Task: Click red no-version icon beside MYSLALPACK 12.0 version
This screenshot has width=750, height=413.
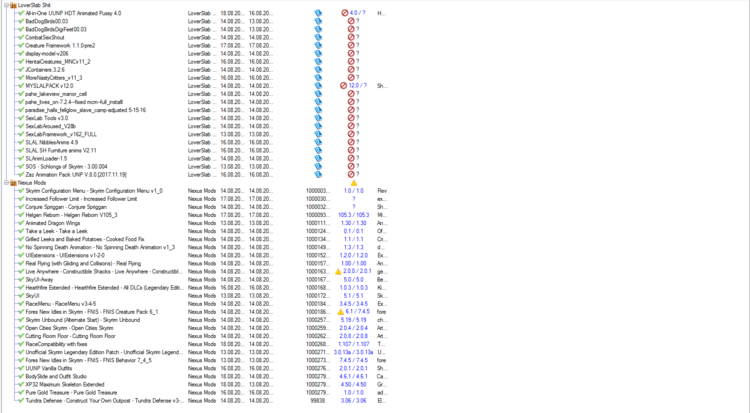Action: click(343, 86)
